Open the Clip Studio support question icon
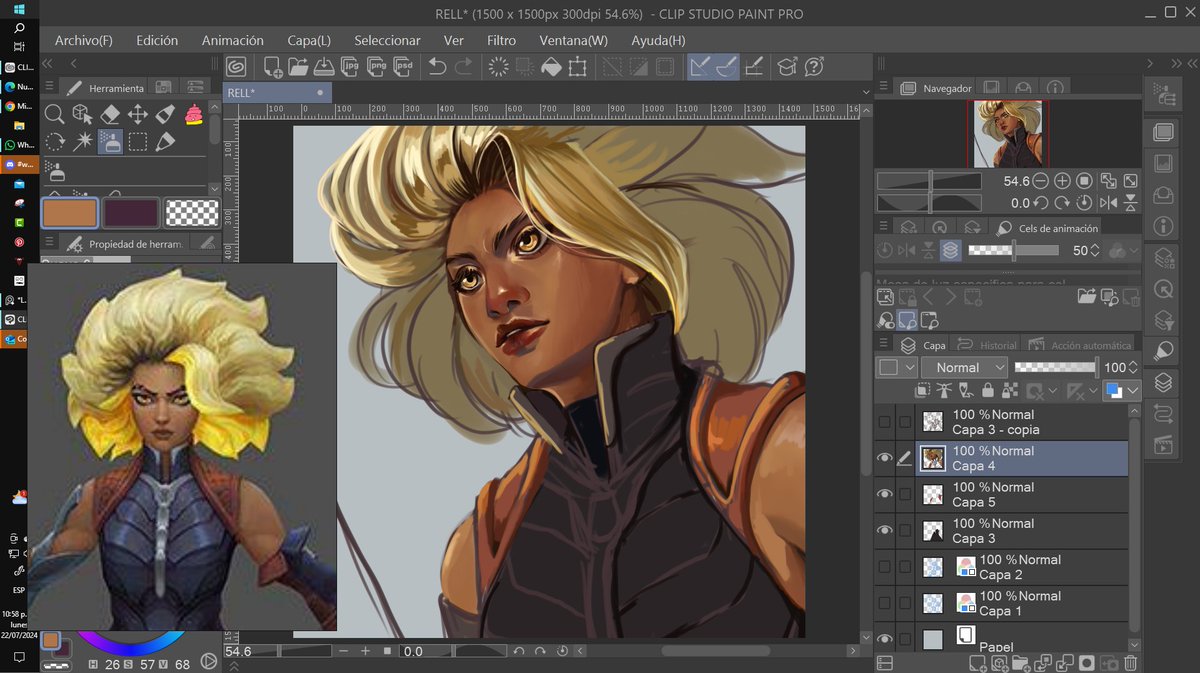 pyautogui.click(x=814, y=67)
